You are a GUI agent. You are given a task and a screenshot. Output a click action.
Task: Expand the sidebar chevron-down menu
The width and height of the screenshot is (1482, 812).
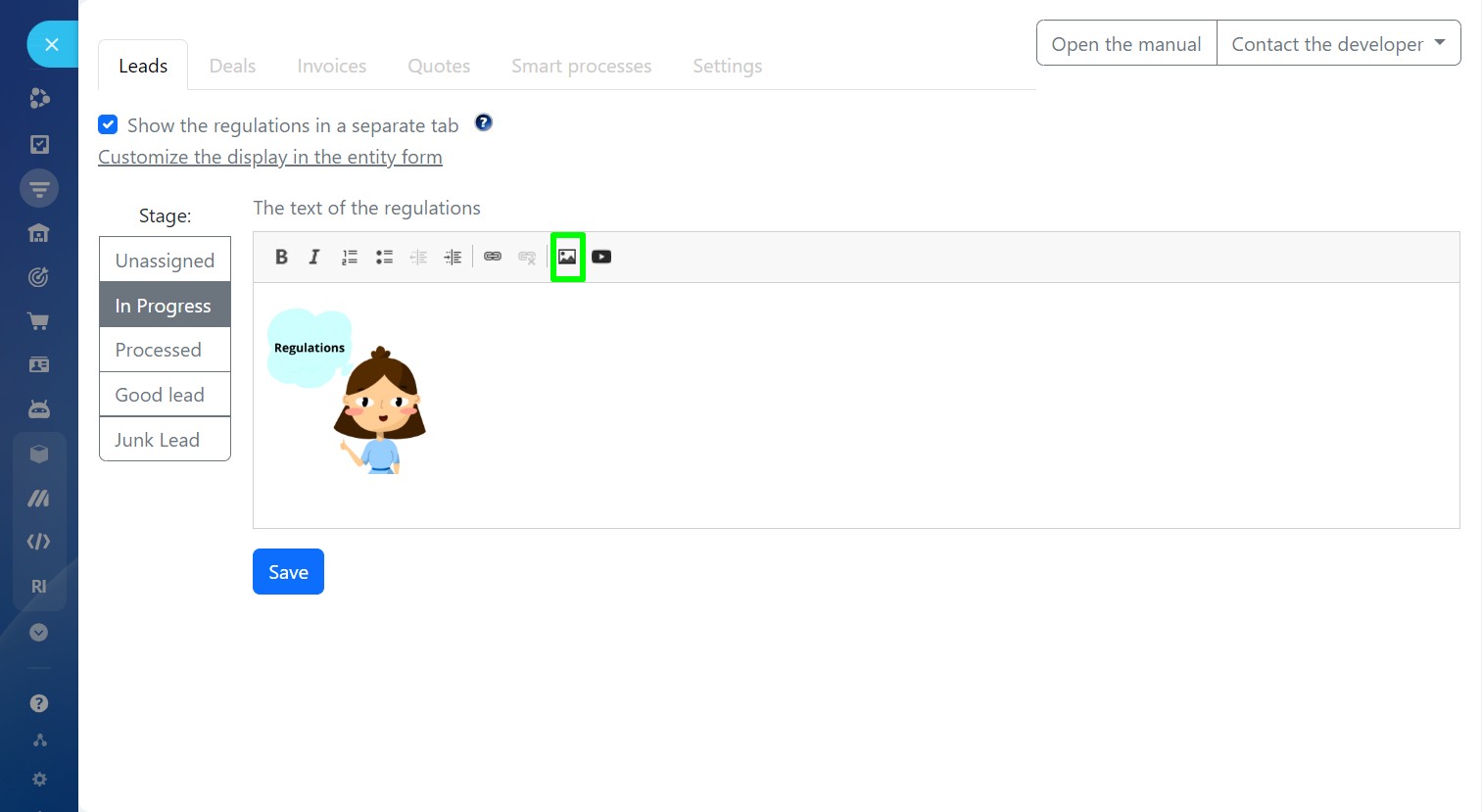coord(39,633)
